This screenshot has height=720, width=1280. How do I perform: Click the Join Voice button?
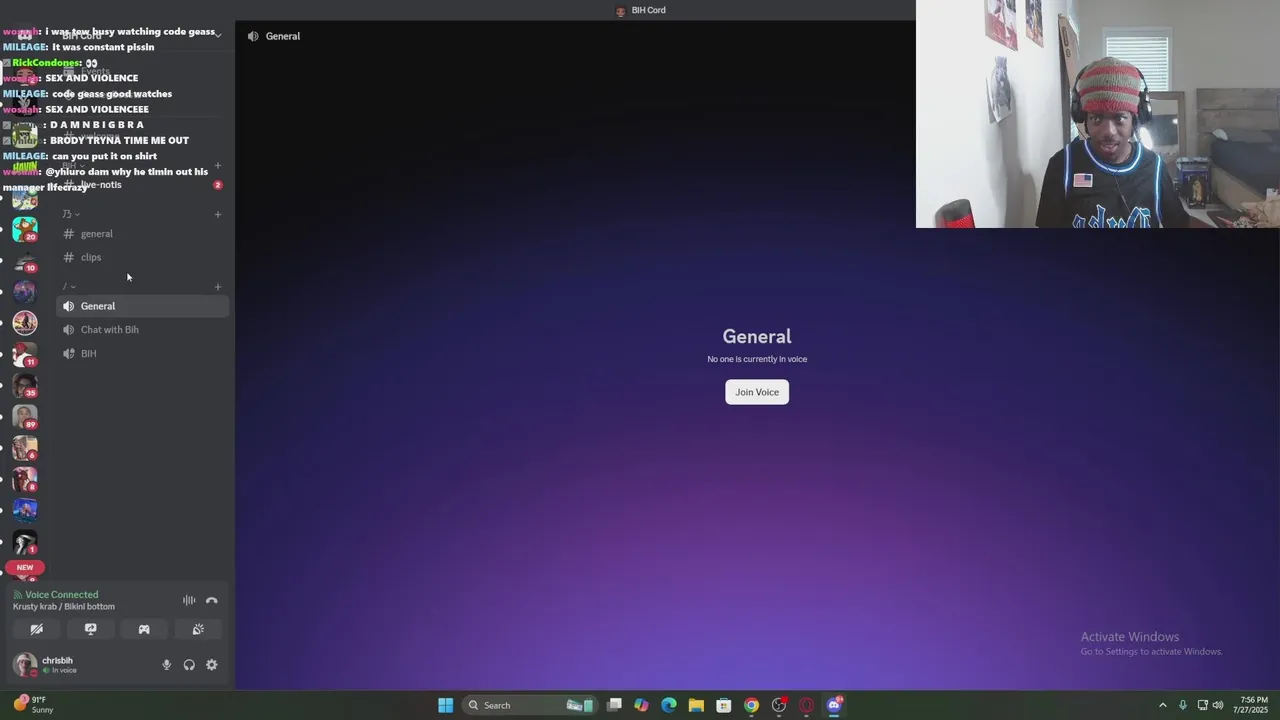click(757, 392)
